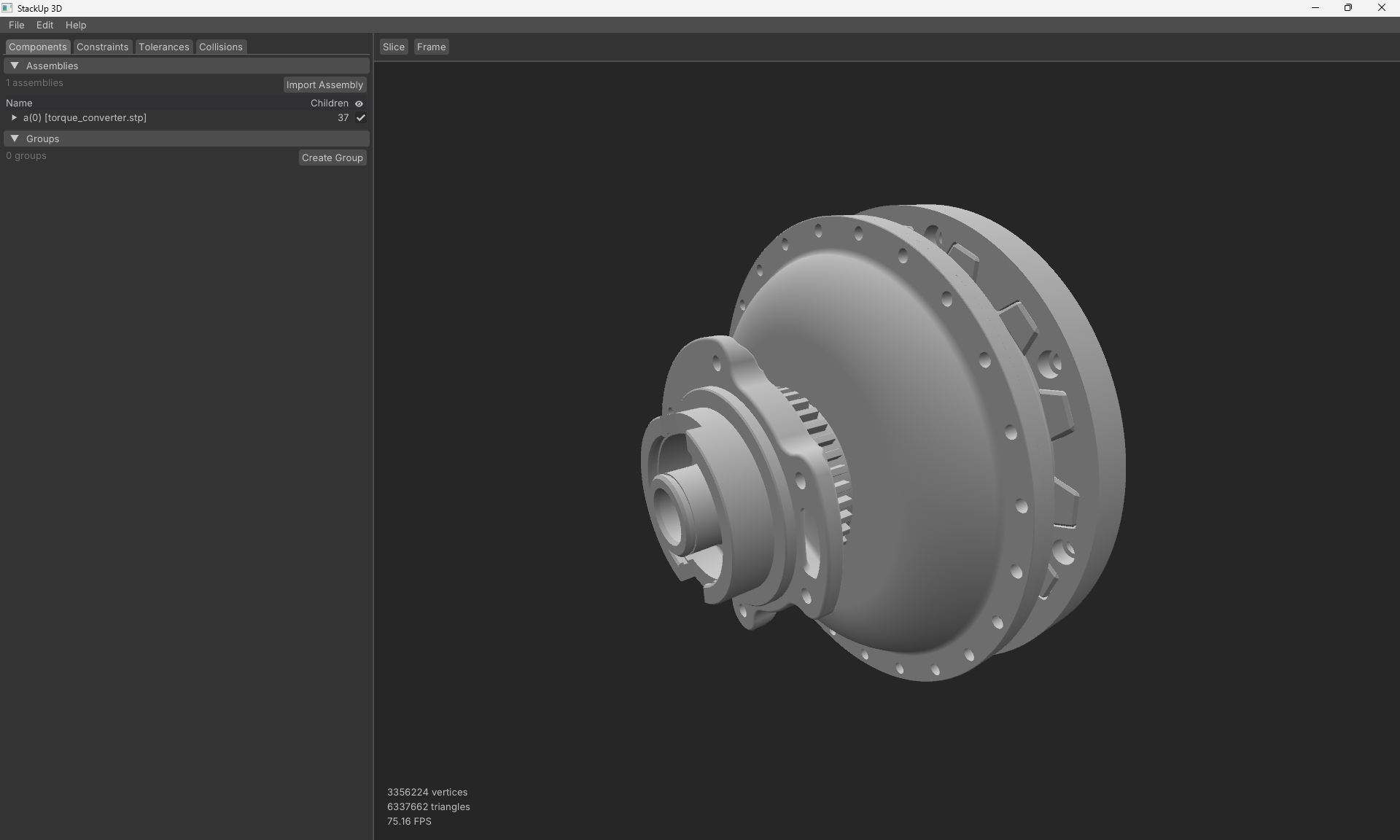Uncheck the checkmark next to torque_converter.stp
1400x840 pixels.
(x=361, y=117)
